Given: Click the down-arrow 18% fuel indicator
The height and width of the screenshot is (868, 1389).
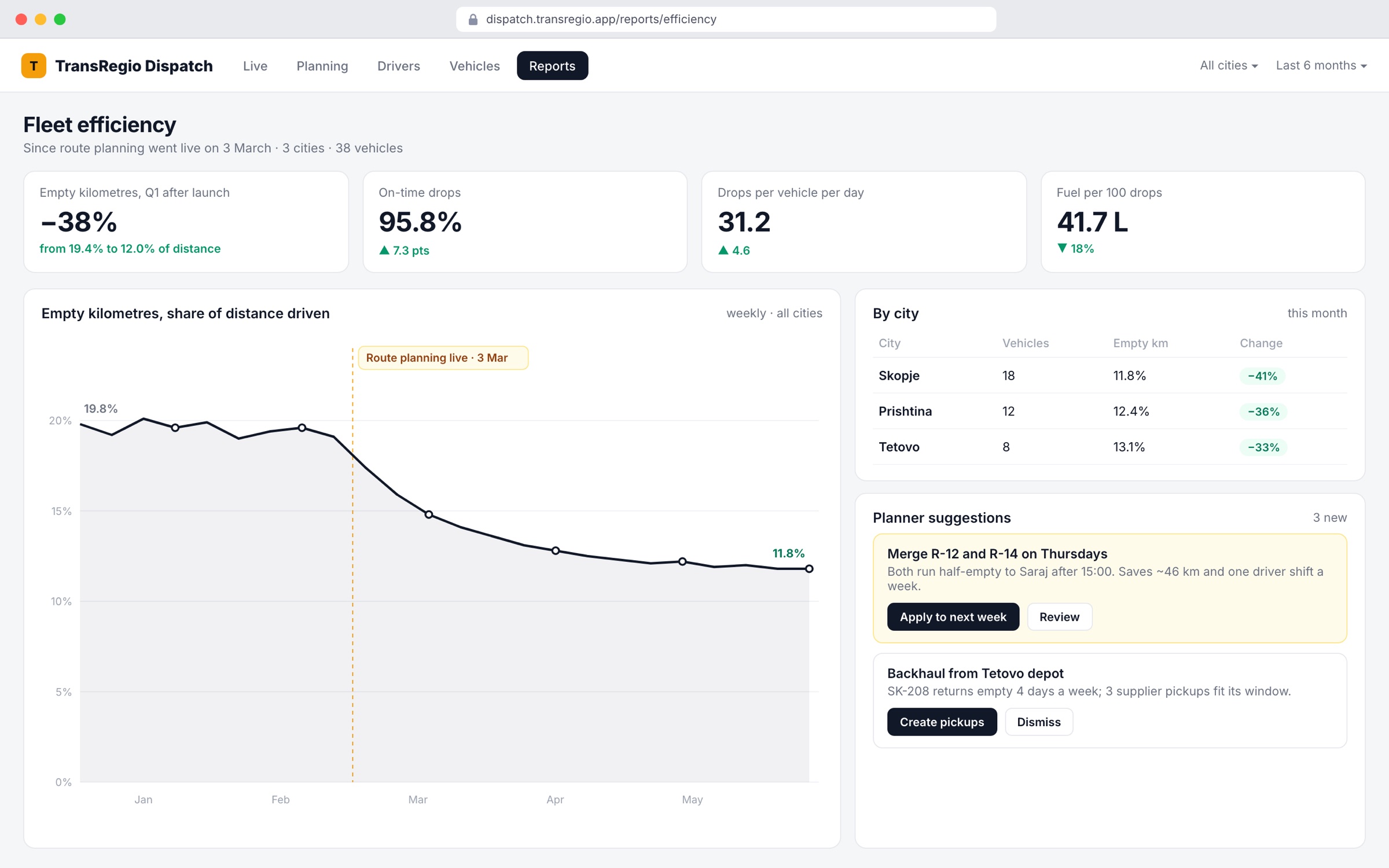Looking at the screenshot, I should click(1075, 249).
